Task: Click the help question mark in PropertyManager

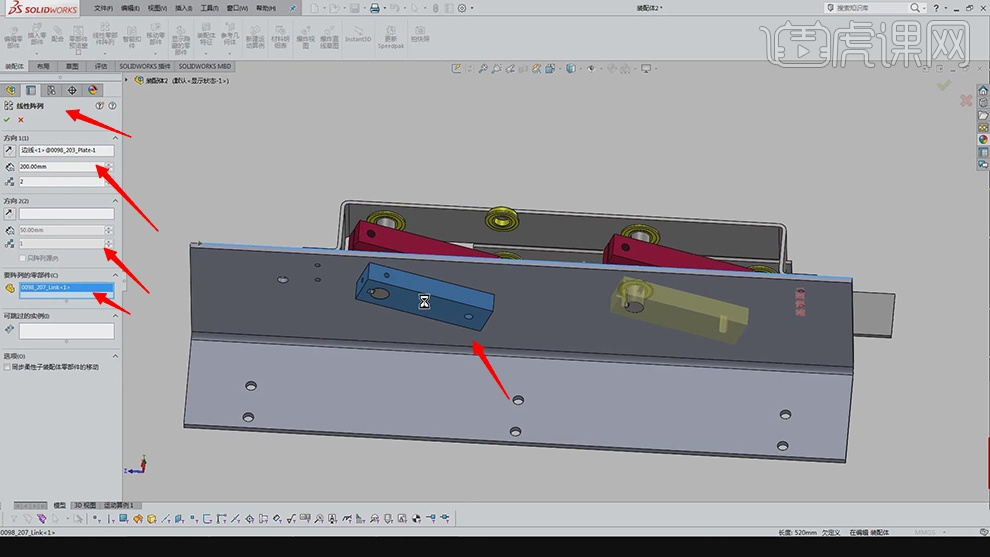Action: pos(112,105)
